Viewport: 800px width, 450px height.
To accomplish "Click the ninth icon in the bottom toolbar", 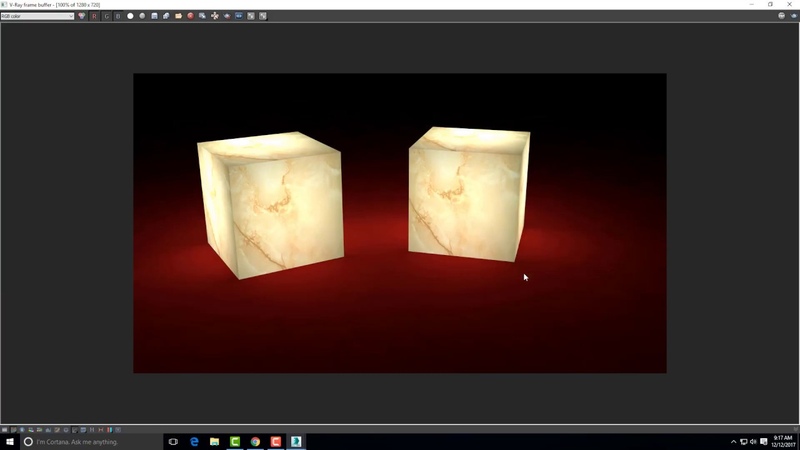I will (74, 430).
